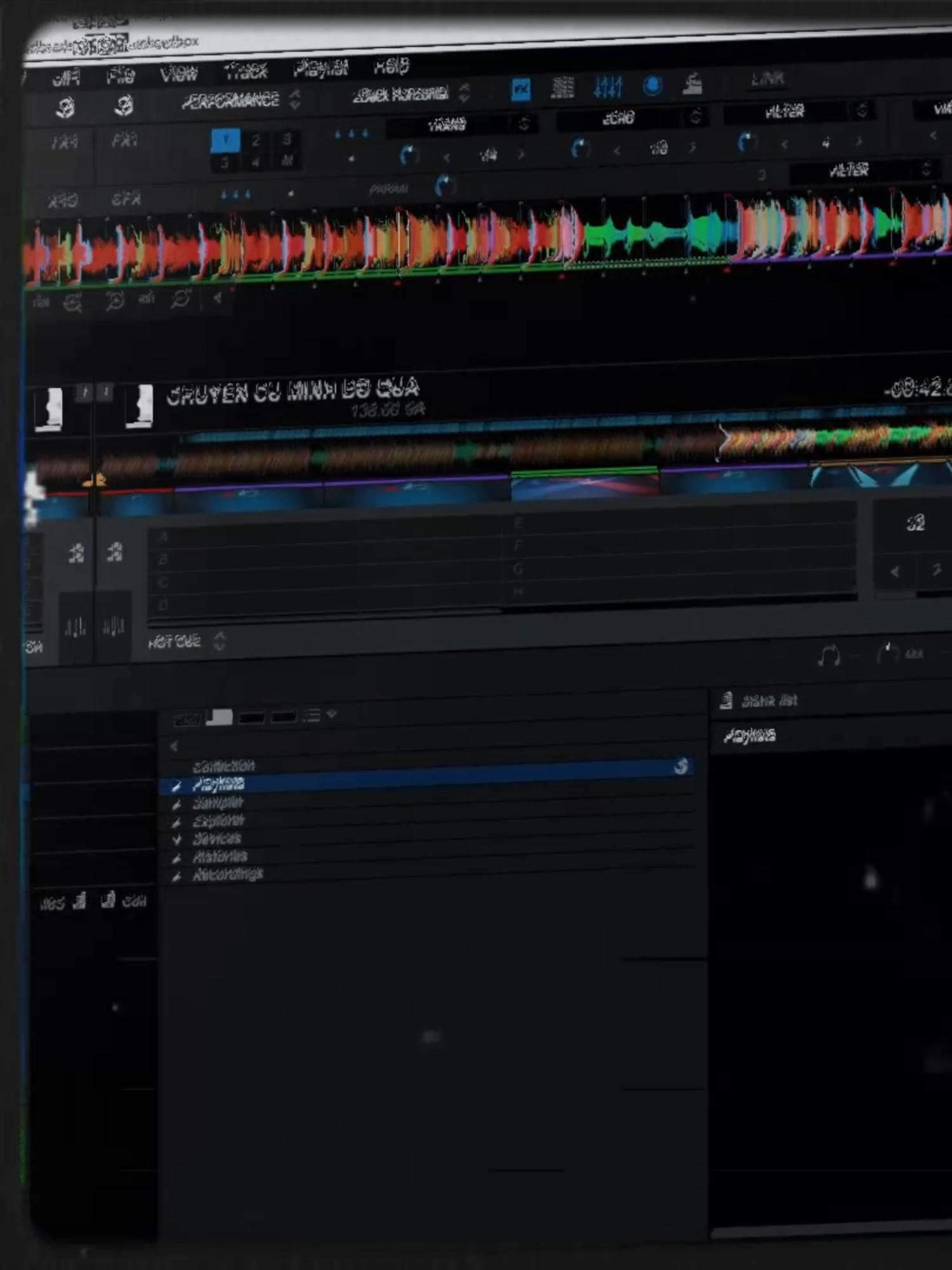Decrease TRANS beat value with left arrow
Viewport: 952px width, 1270px height.
tap(447, 156)
